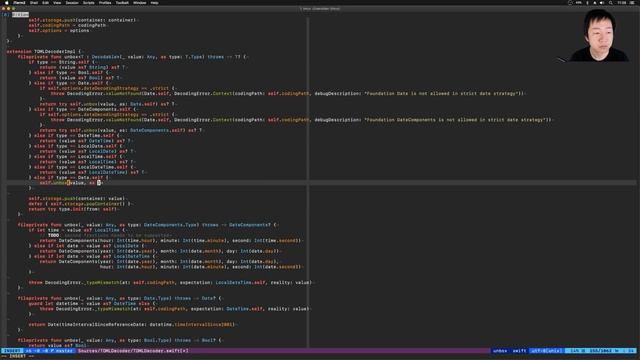The width and height of the screenshot is (640, 360).
Task: Click the 'else if type == LocalTime.self' line
Action: (x=76, y=156)
